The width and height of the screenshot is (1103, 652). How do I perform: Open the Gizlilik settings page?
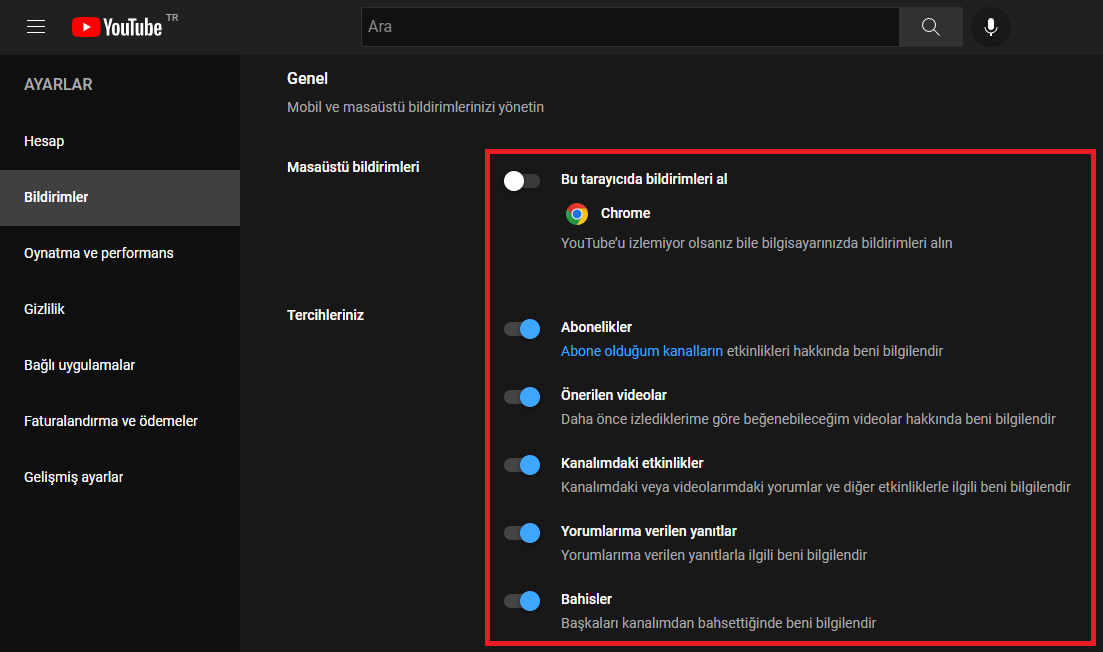[x=44, y=309]
